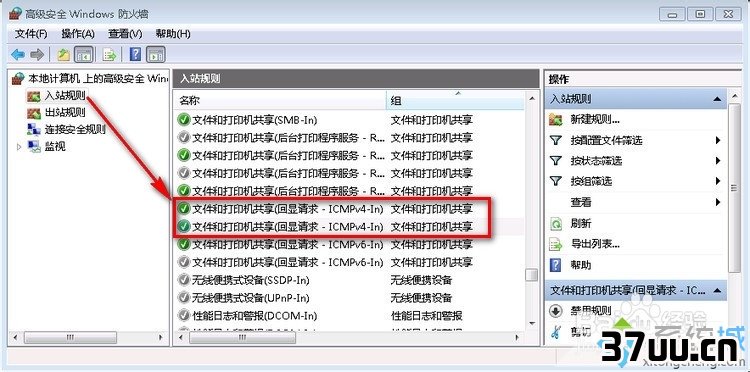Open the 按状态筛选 submenu arrow

point(717,161)
